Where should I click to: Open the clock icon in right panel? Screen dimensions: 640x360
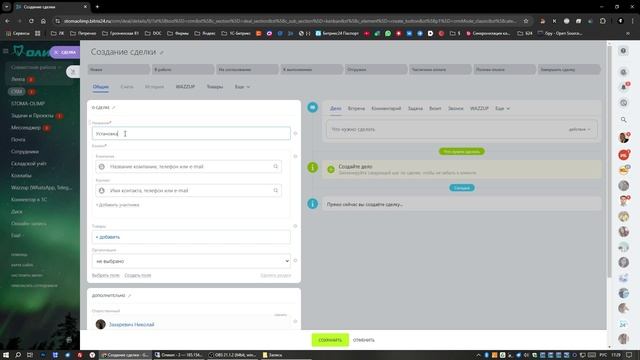click(624, 103)
